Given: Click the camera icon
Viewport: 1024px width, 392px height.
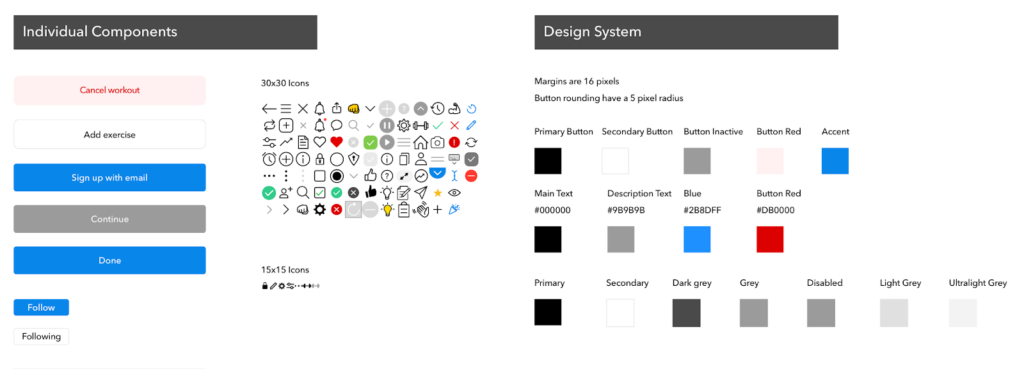Looking at the screenshot, I should pos(438,142).
